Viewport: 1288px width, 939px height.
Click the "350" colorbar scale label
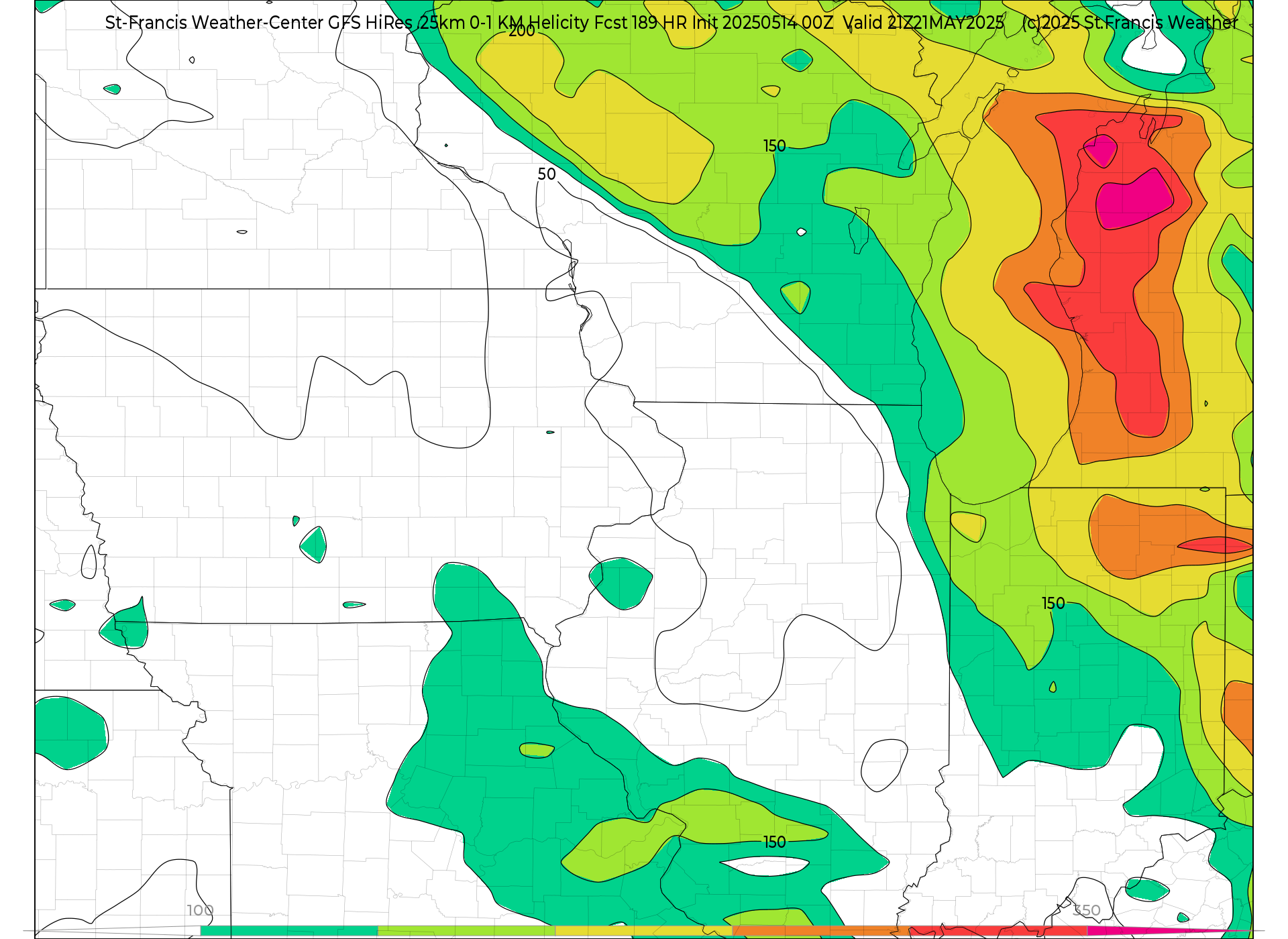1087,911
